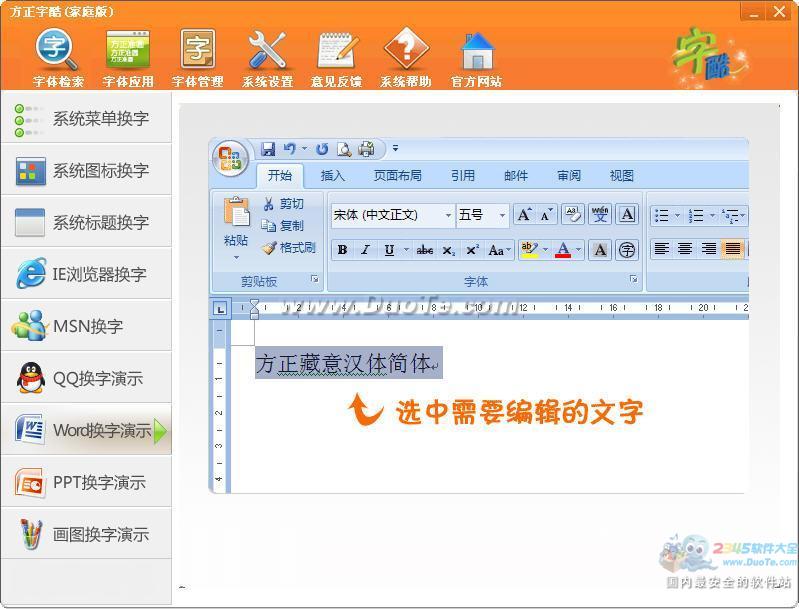Click the Quick Print printer icon
Viewport: 799px width, 609px height.
pyautogui.click(x=366, y=149)
